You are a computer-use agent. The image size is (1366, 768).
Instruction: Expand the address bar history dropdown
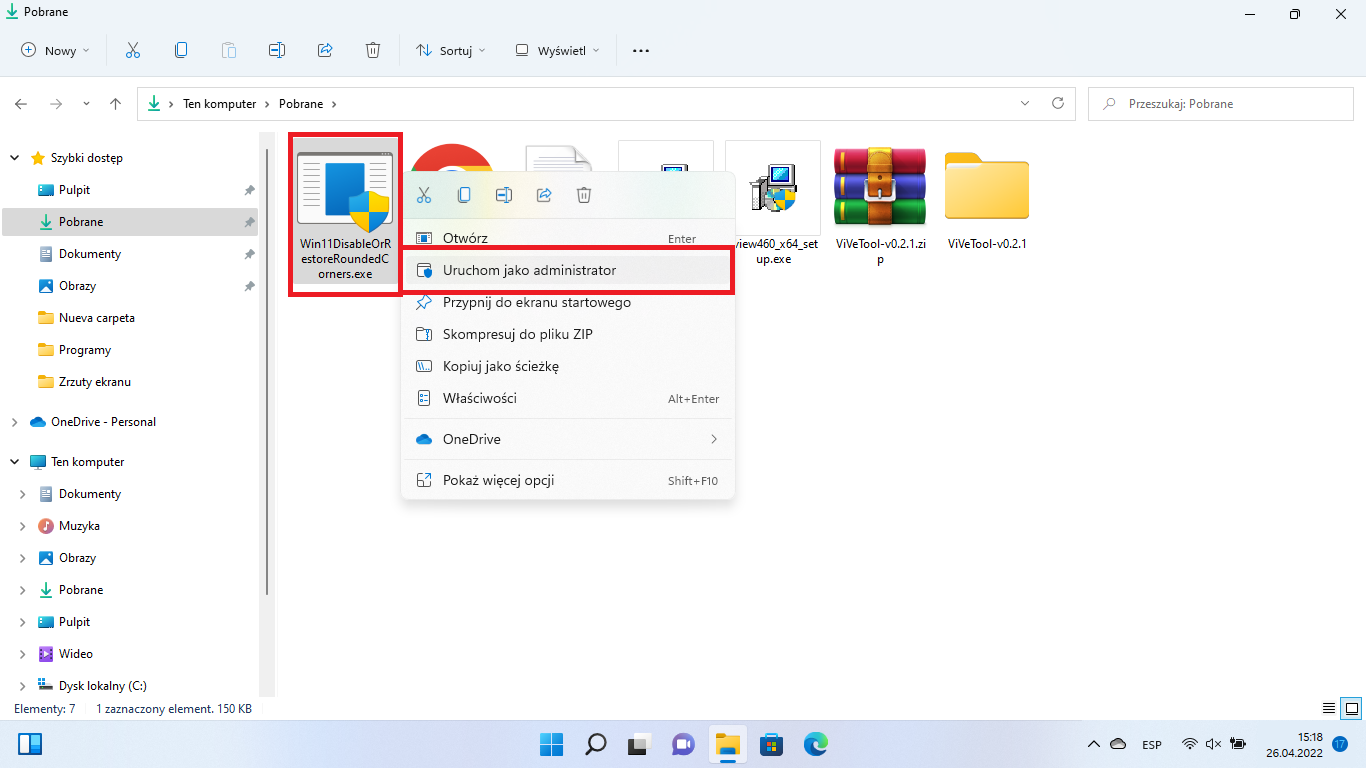(x=1025, y=103)
